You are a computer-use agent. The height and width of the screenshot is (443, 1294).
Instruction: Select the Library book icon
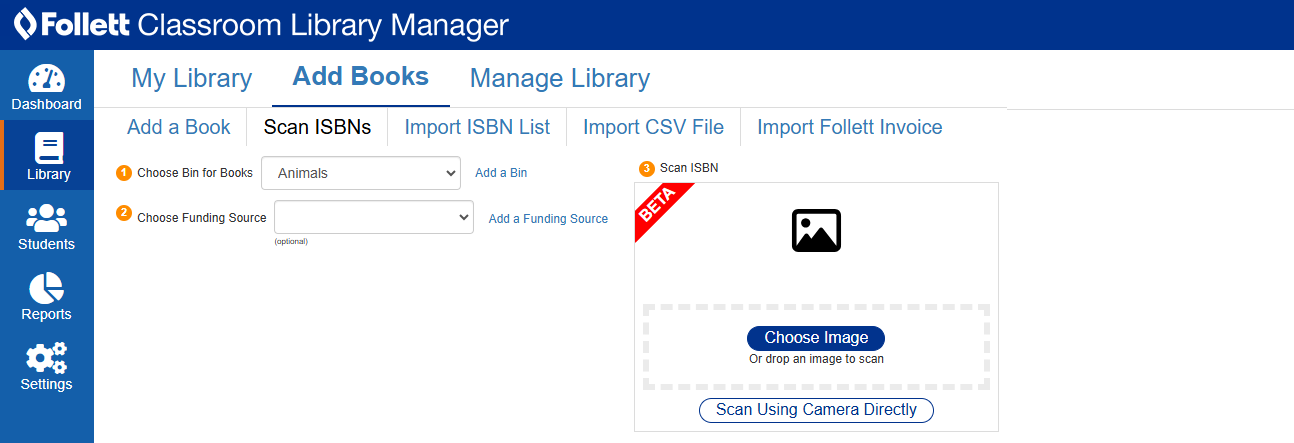click(48, 149)
